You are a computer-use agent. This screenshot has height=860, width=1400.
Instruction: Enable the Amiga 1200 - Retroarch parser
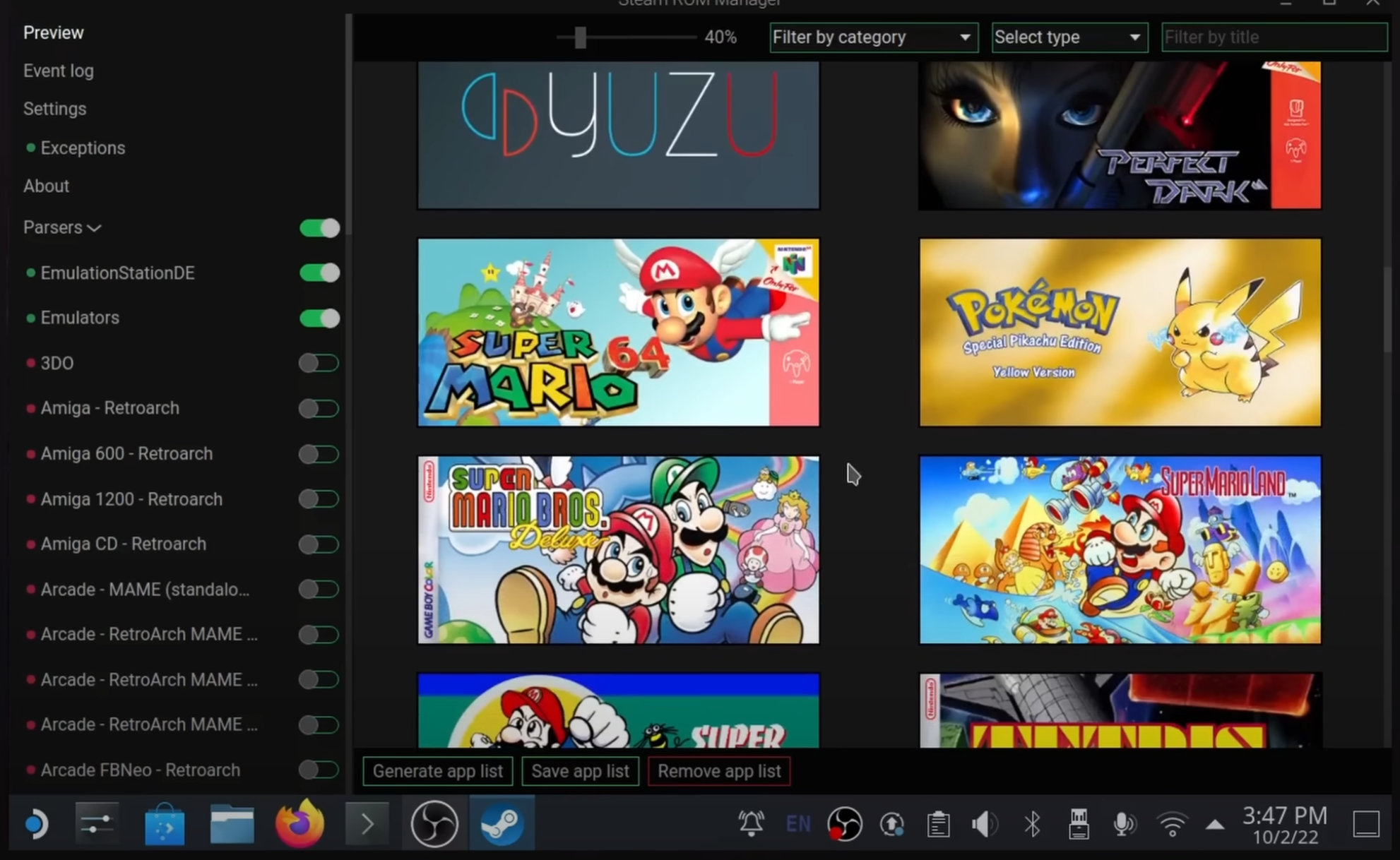tap(319, 499)
